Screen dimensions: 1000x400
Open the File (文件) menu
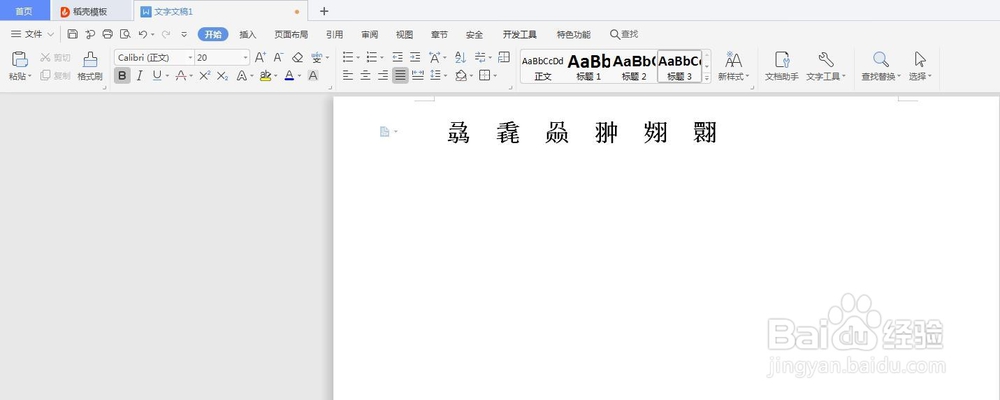tap(33, 34)
